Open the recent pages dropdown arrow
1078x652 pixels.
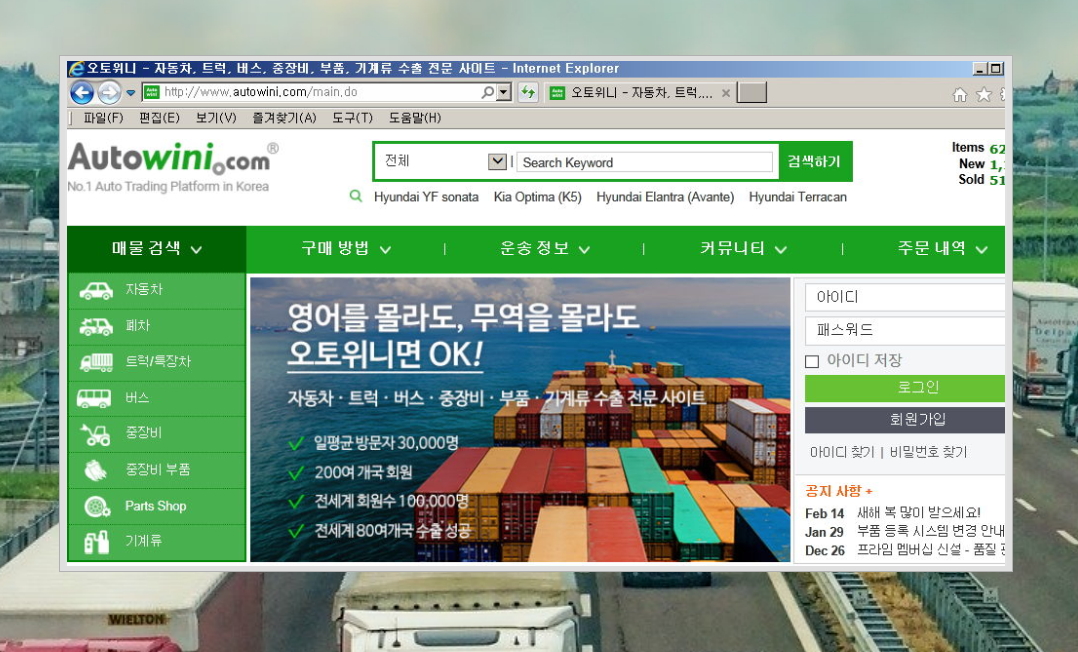(131, 93)
